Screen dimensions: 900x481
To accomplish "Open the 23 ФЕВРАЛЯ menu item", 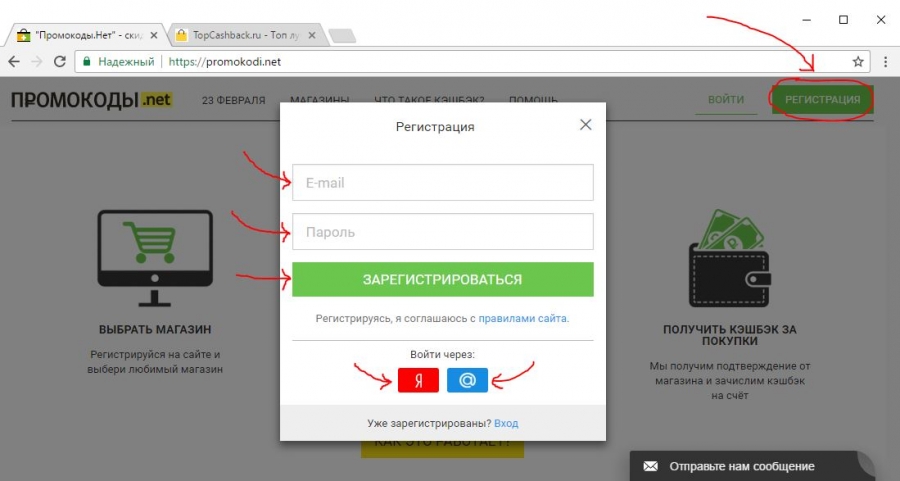I will coord(234,100).
